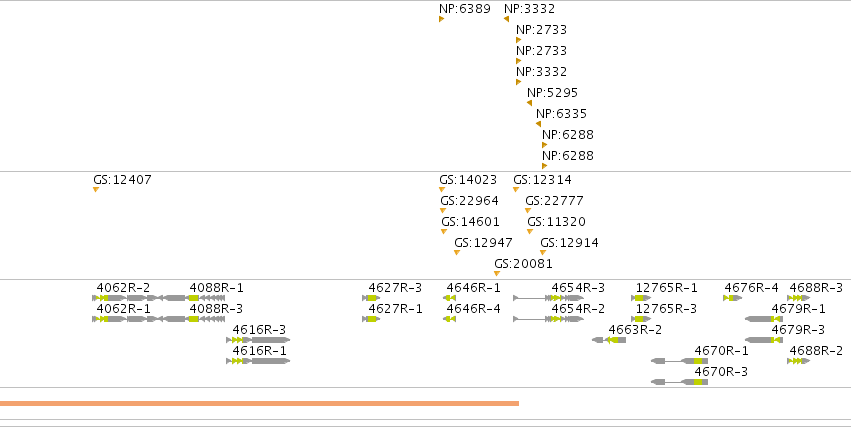Screen dimensions: 851x427
Task: Click the GS:12947 triangle marker
Action: point(456,252)
